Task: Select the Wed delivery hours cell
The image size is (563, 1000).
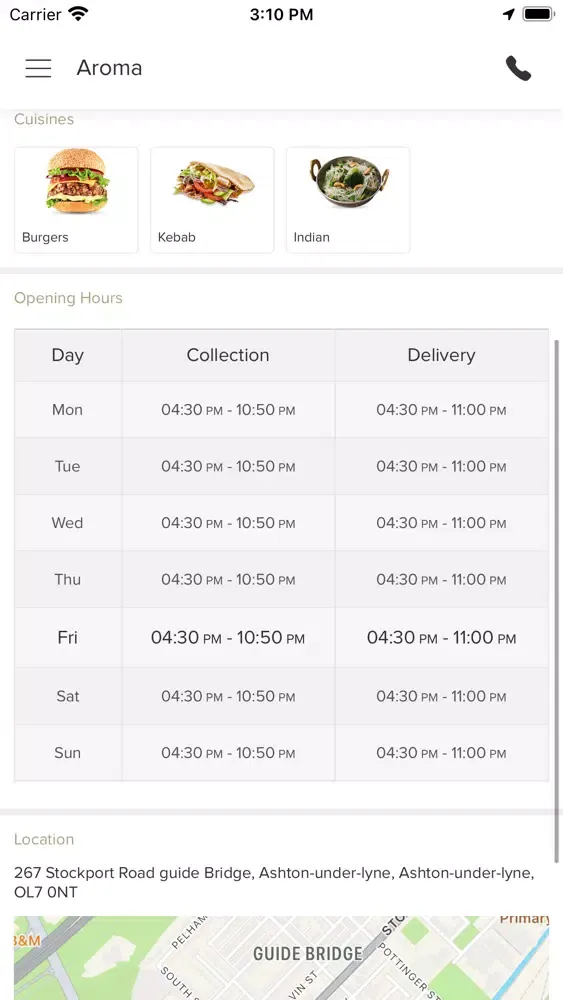Action: tap(441, 523)
